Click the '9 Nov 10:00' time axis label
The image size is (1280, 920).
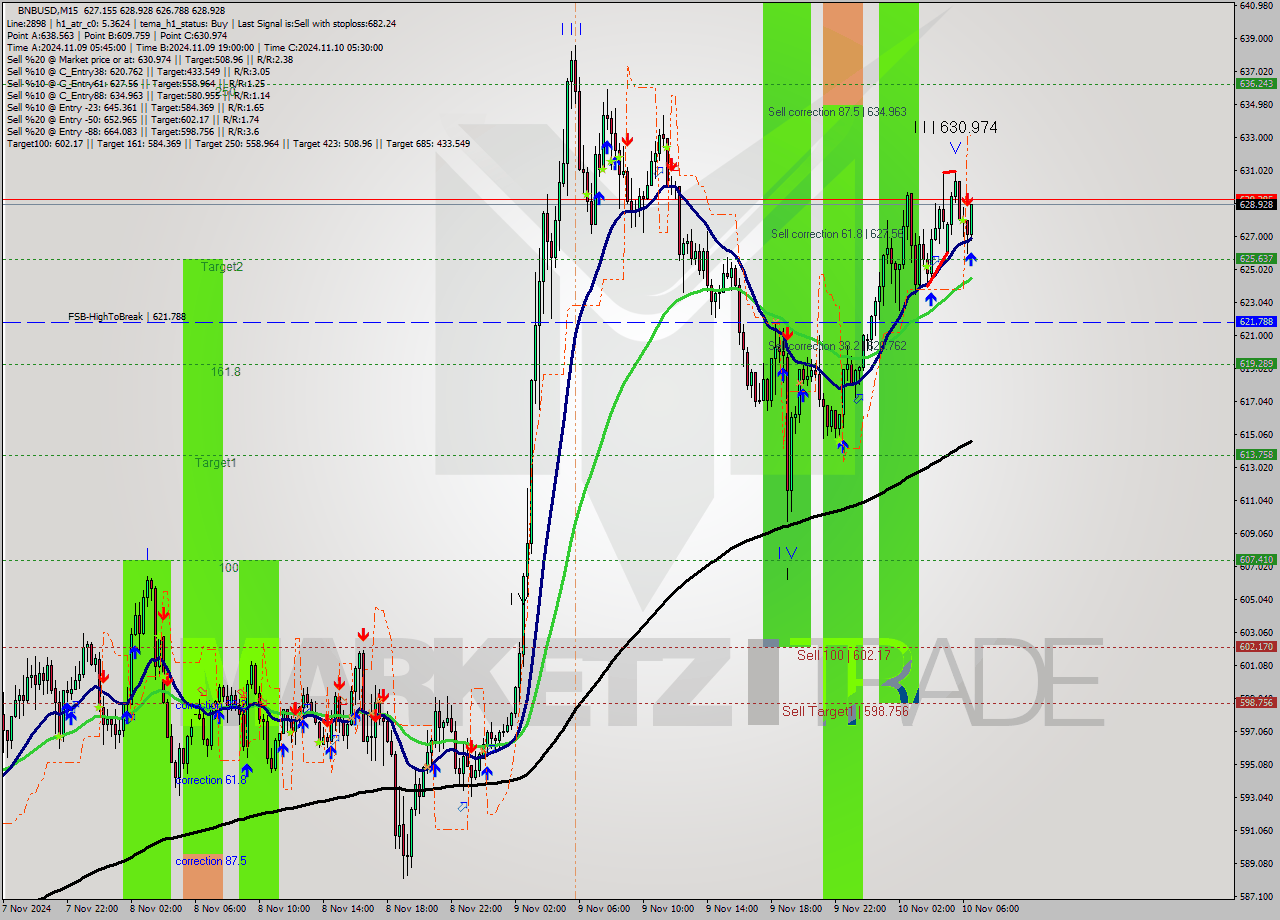point(669,910)
